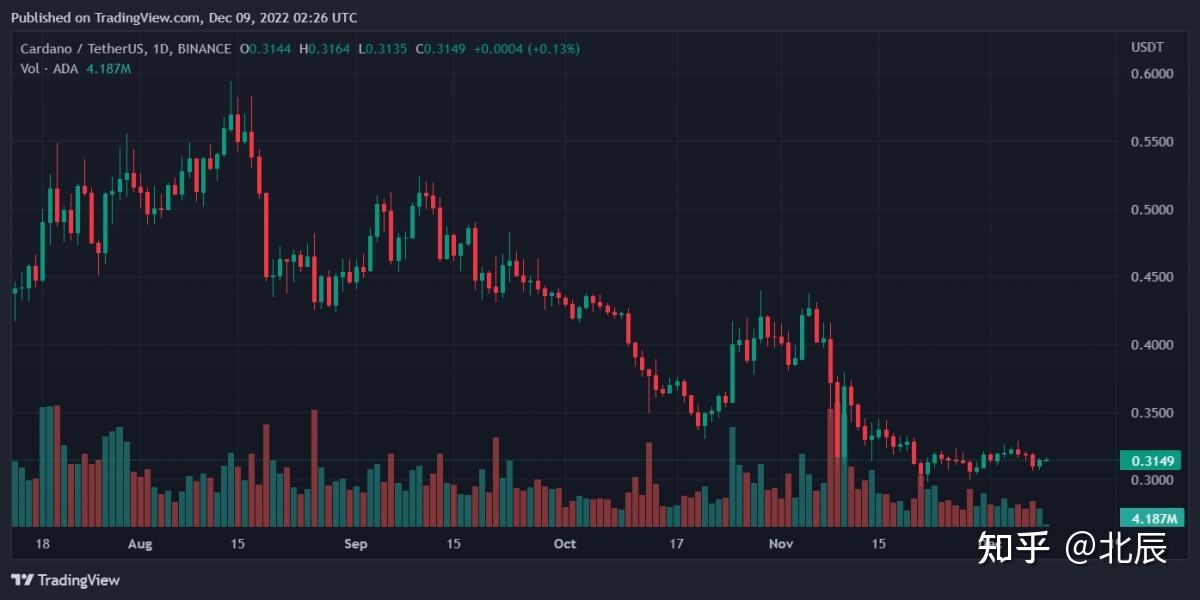Click the Zhihu watermark text

pyautogui.click(x=1071, y=548)
